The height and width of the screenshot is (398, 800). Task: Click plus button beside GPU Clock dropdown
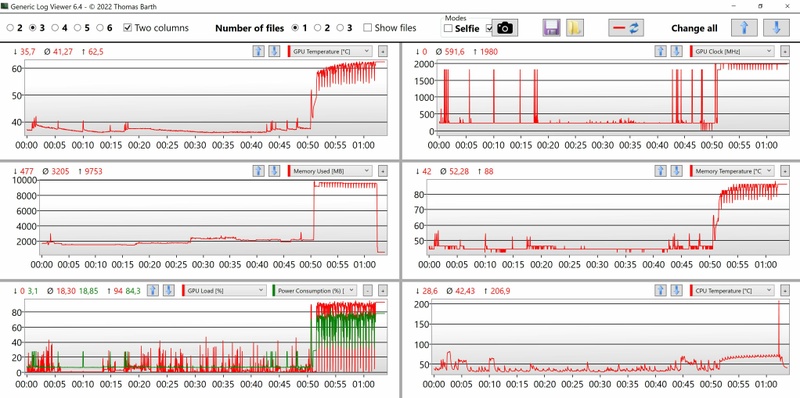[x=784, y=51]
